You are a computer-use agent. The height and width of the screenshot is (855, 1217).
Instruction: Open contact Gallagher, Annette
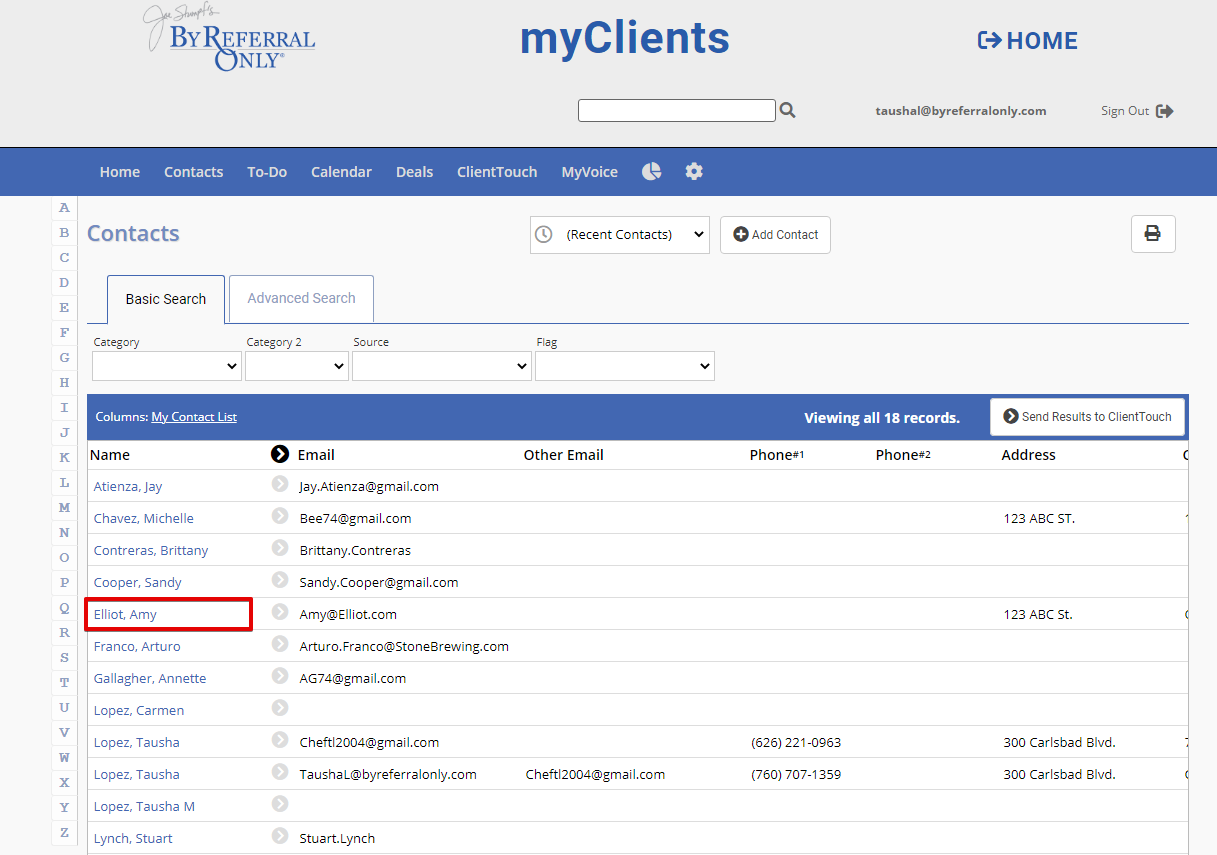click(150, 678)
